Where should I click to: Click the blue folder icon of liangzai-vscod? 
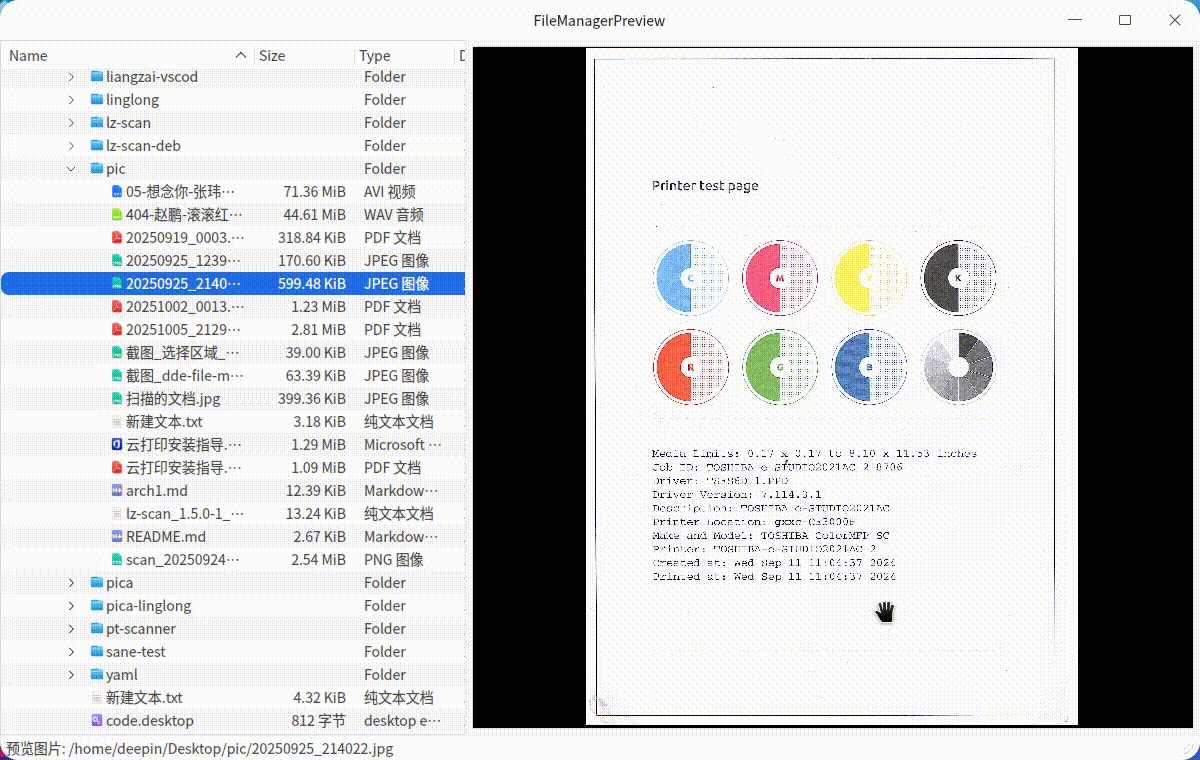click(x=97, y=77)
